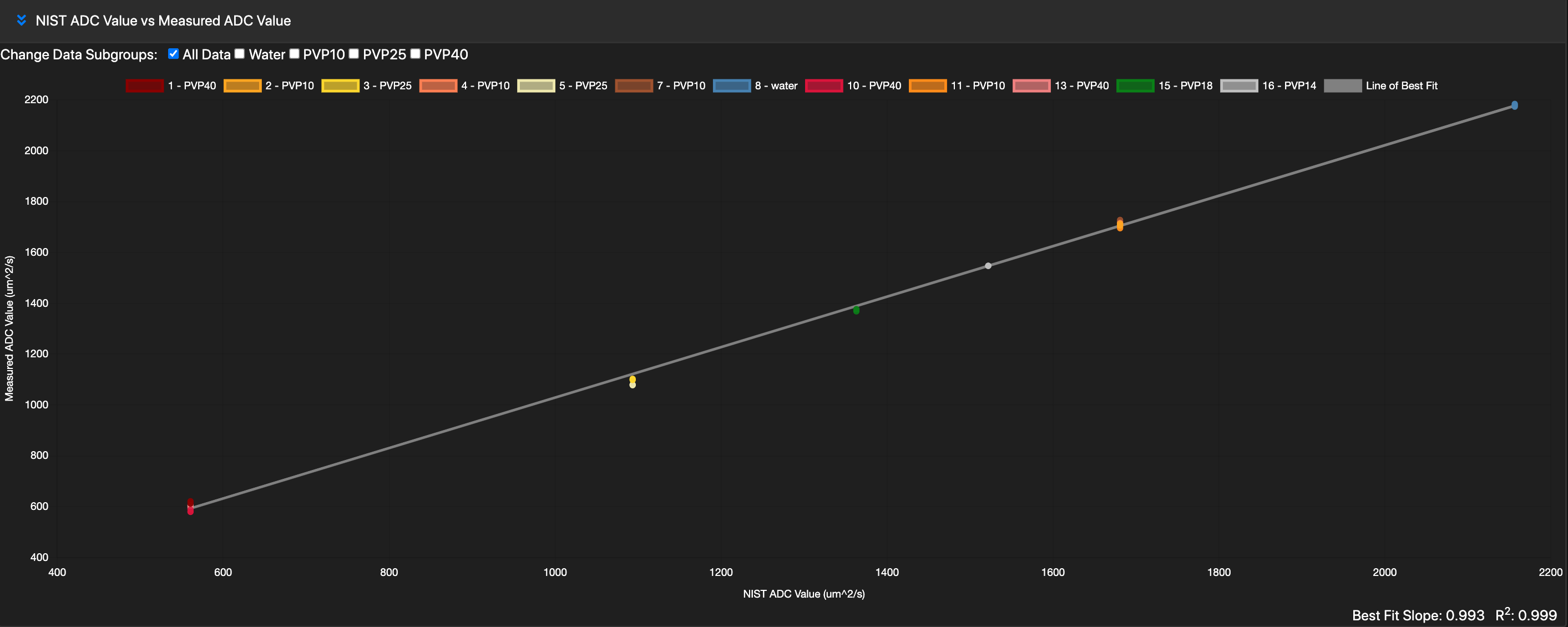
Task: Uncheck the 'All Data' checkbox
Action: pos(173,54)
